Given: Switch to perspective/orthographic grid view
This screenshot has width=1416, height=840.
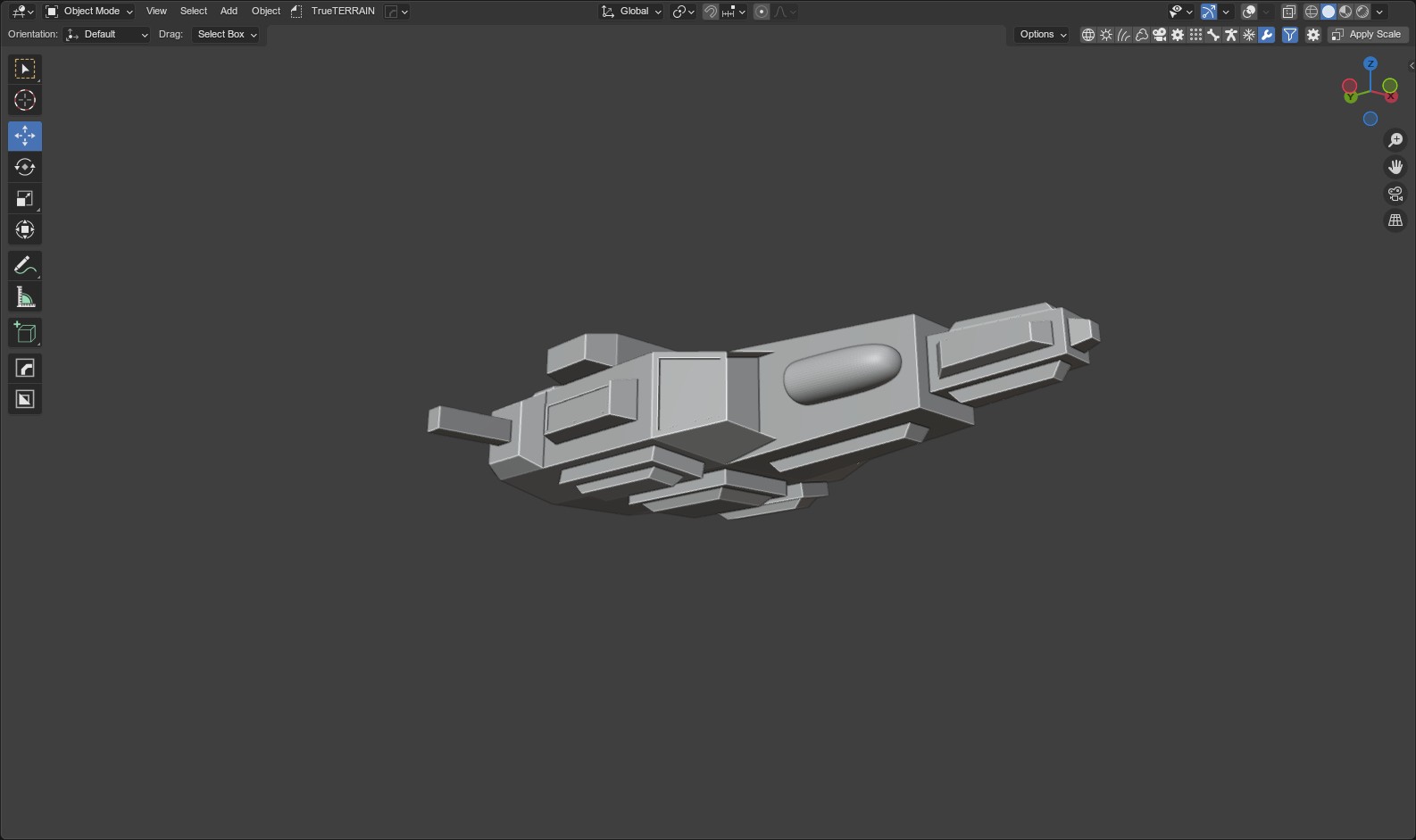Looking at the screenshot, I should (1395, 220).
